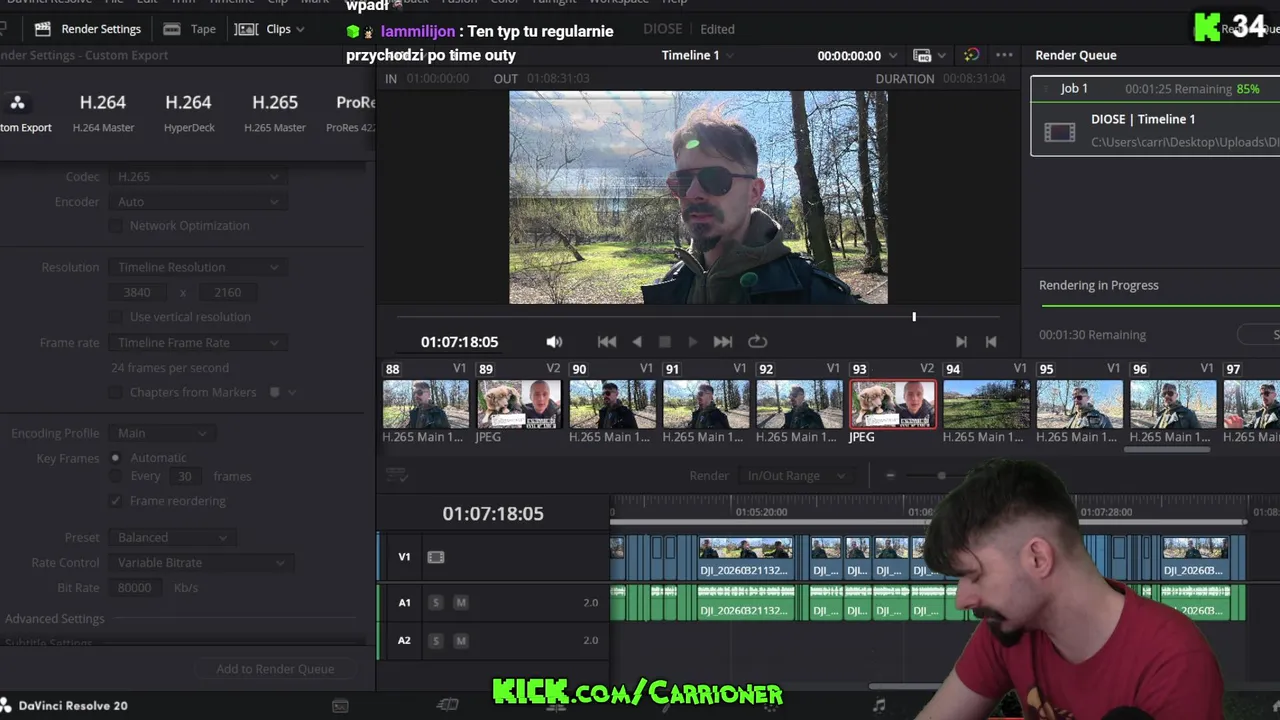Select the H.264 Master preset
This screenshot has width=1280, height=720.
click(x=103, y=112)
